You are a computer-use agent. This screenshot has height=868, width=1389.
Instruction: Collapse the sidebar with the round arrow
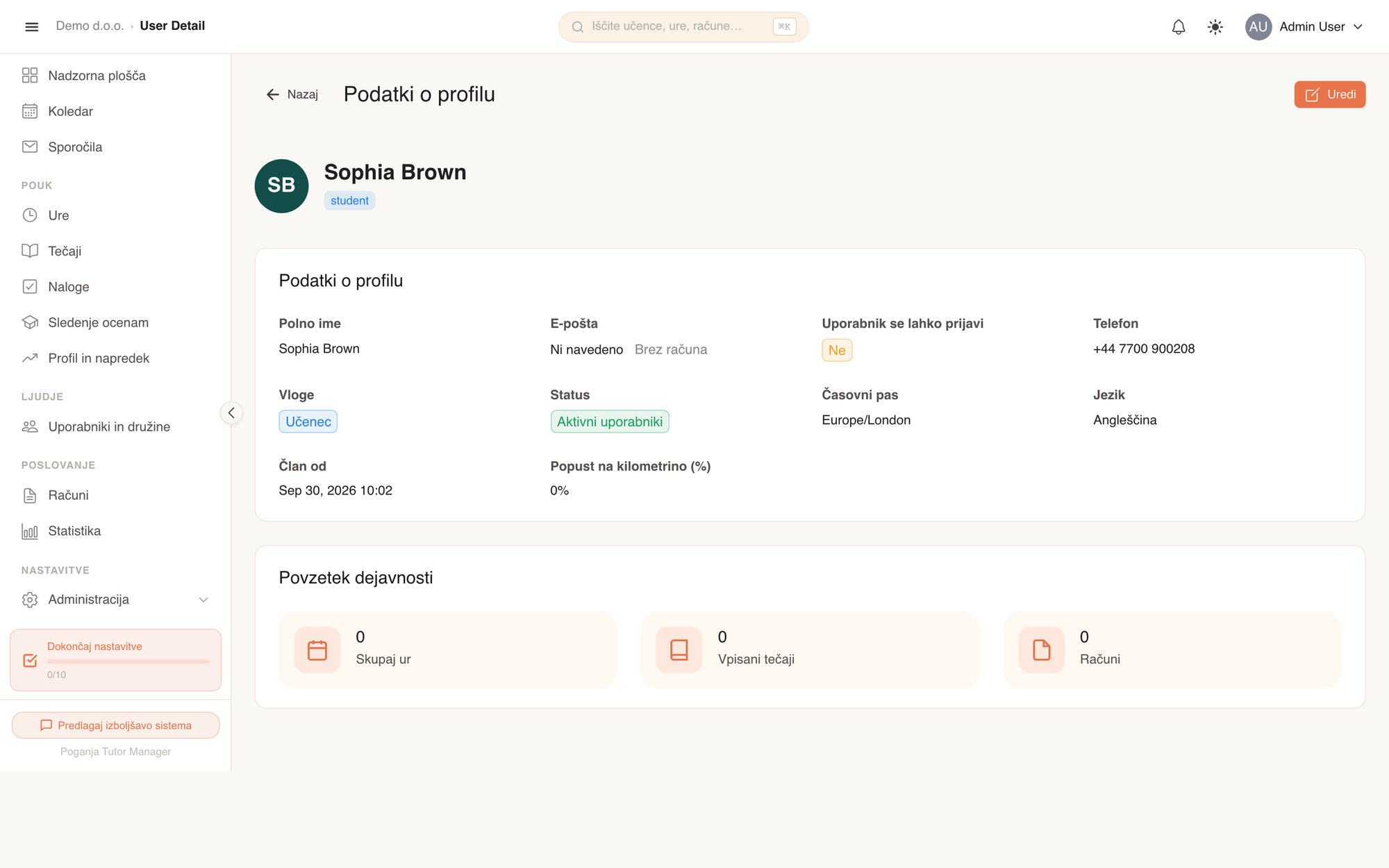point(231,412)
